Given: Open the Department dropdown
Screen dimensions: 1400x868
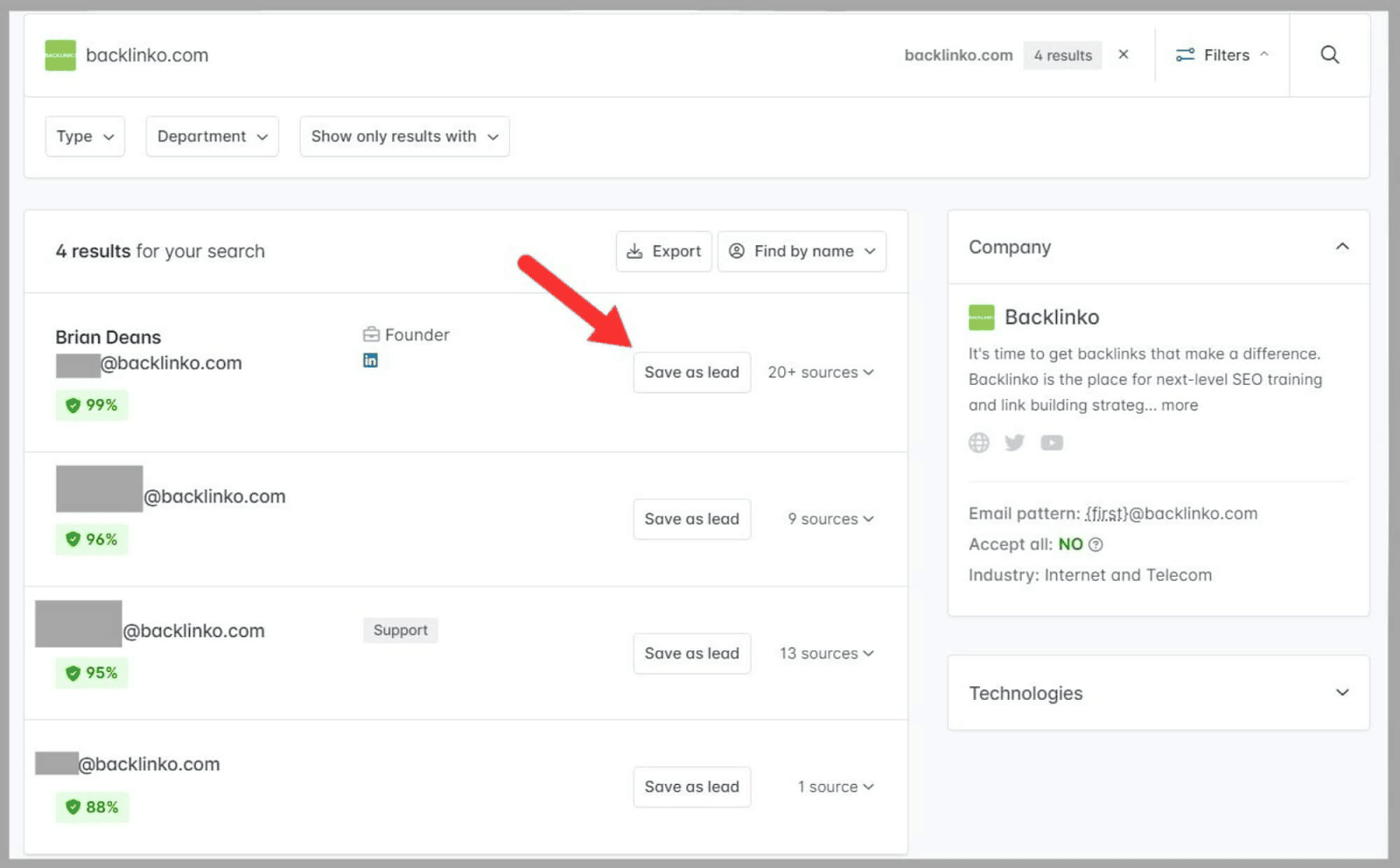Looking at the screenshot, I should click(x=212, y=136).
